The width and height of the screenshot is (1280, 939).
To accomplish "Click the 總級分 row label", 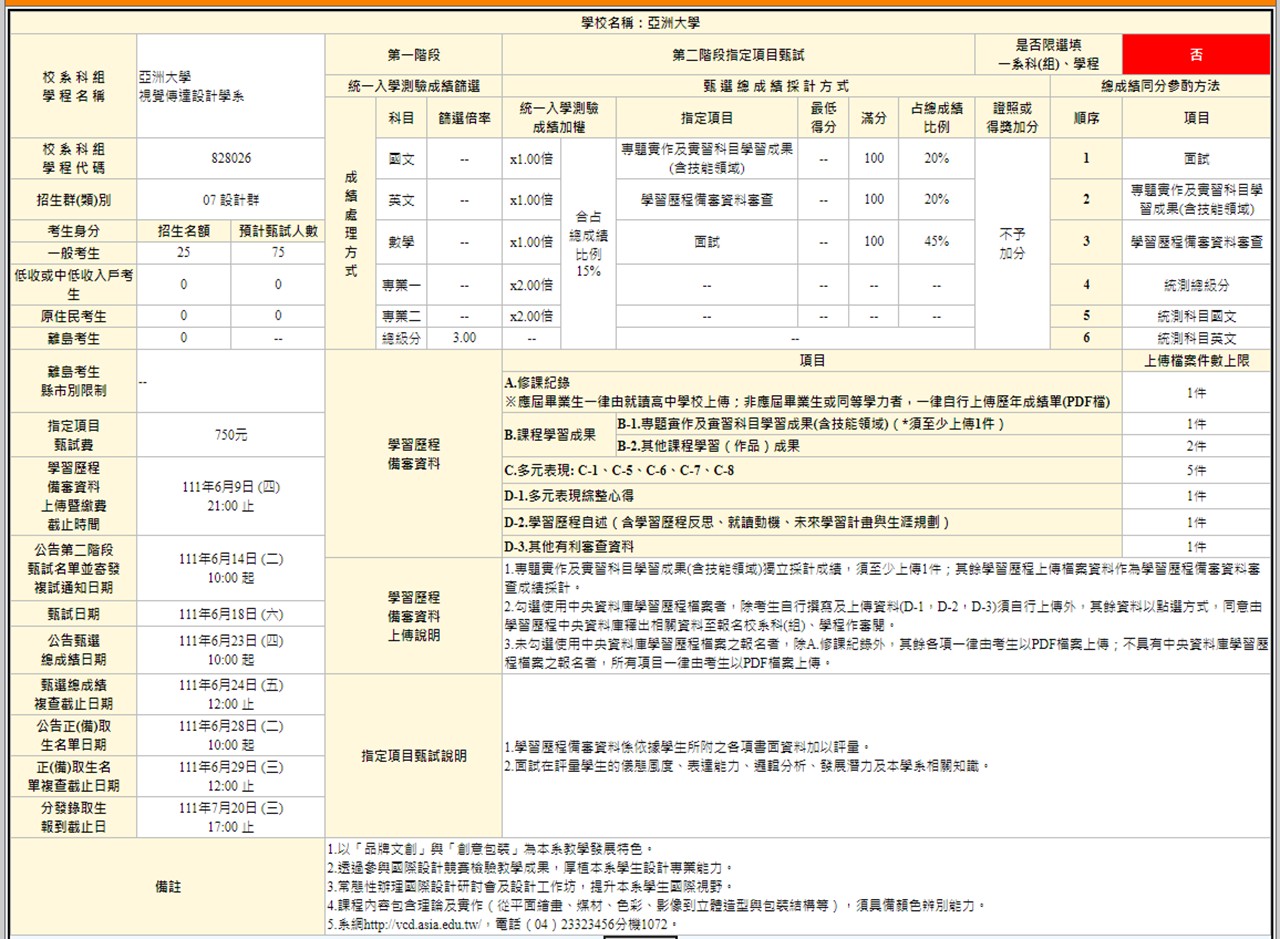I will [401, 338].
